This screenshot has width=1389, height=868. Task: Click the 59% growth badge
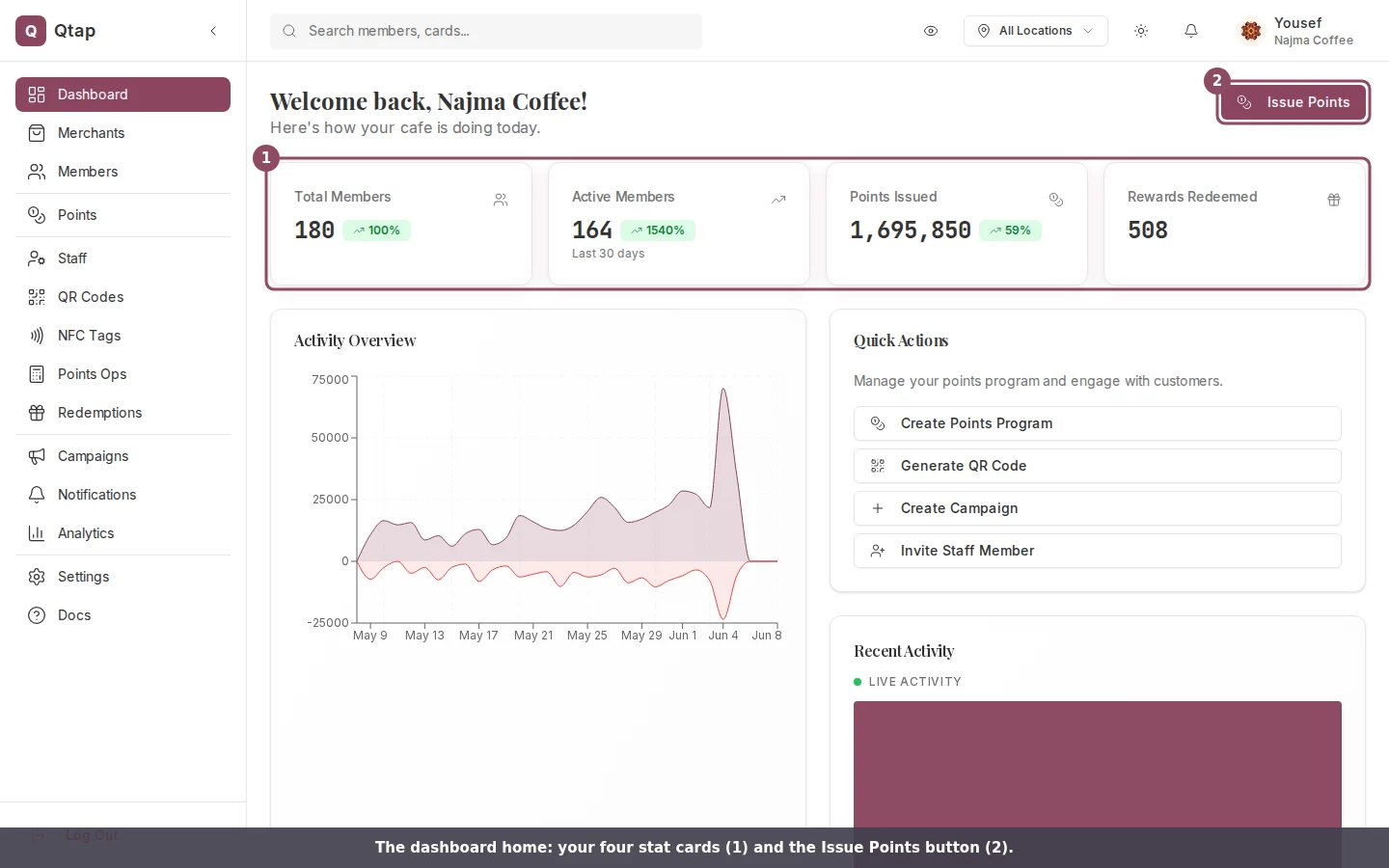1010,231
